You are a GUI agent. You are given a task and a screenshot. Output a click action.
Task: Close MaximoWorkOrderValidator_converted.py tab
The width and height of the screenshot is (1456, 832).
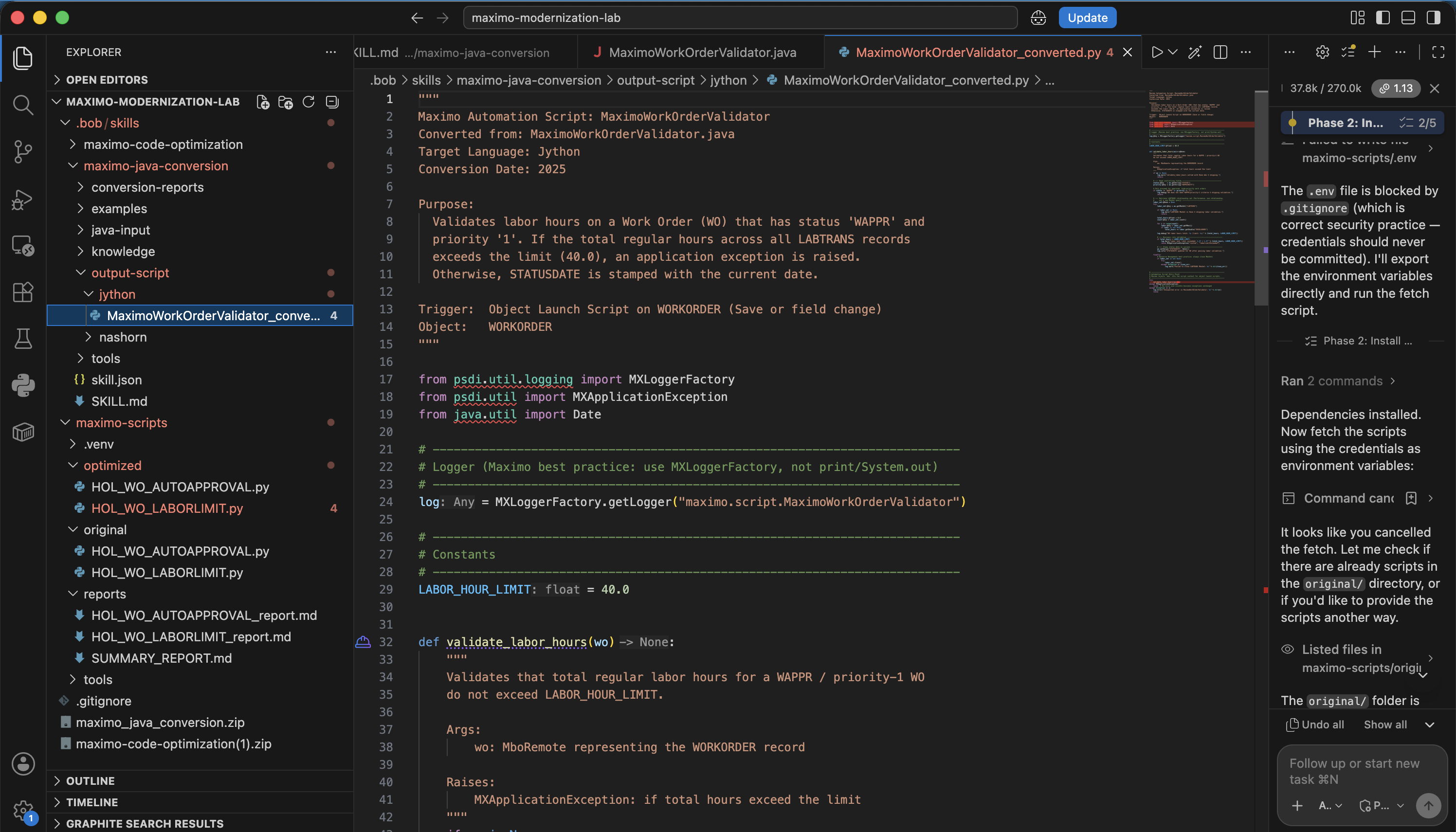1128,52
